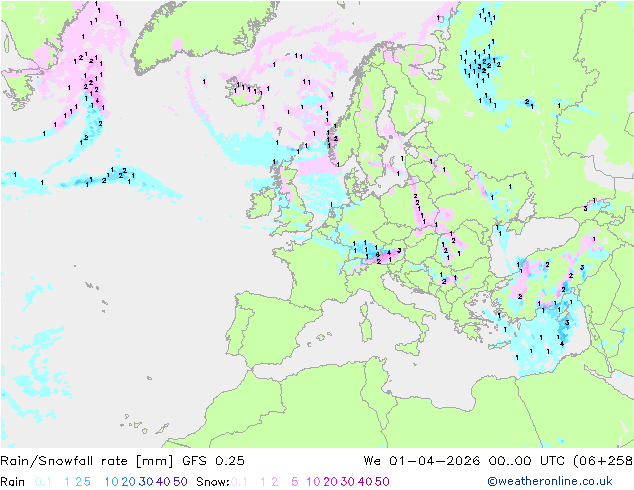Click rain legend value 40
The height and width of the screenshot is (490, 634).
click(163, 482)
